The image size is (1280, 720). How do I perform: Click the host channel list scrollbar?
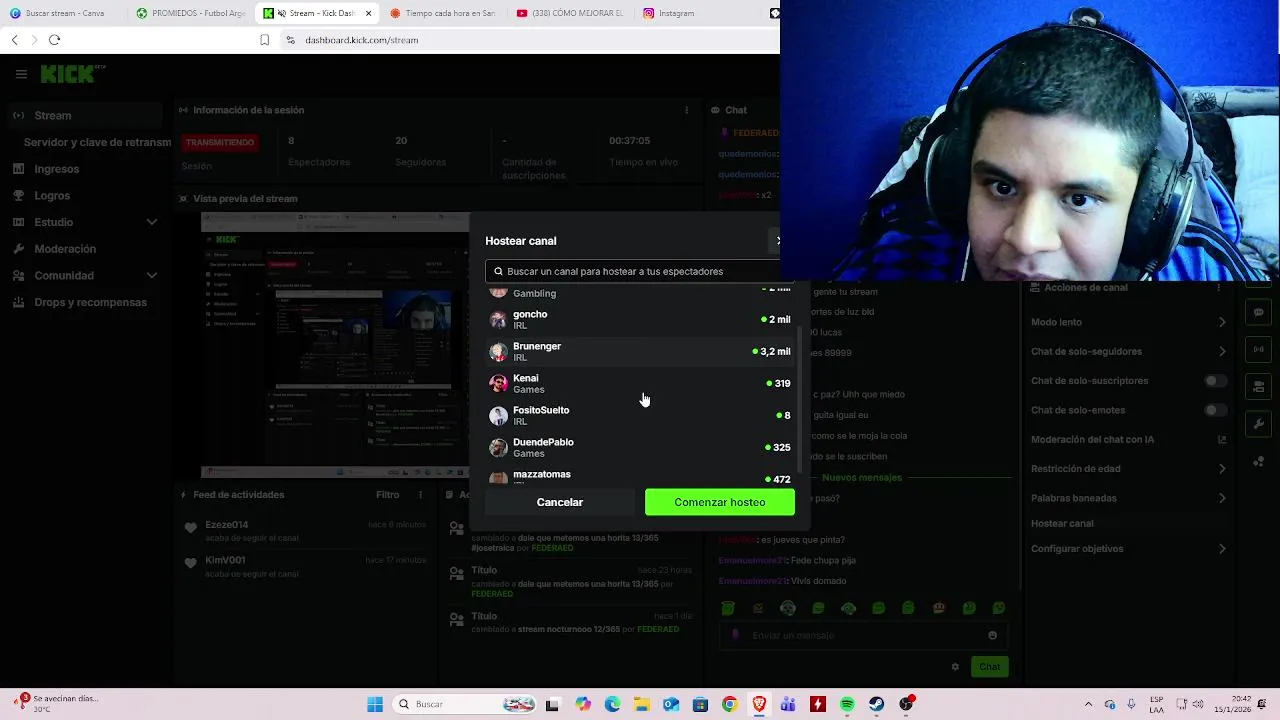[798, 400]
